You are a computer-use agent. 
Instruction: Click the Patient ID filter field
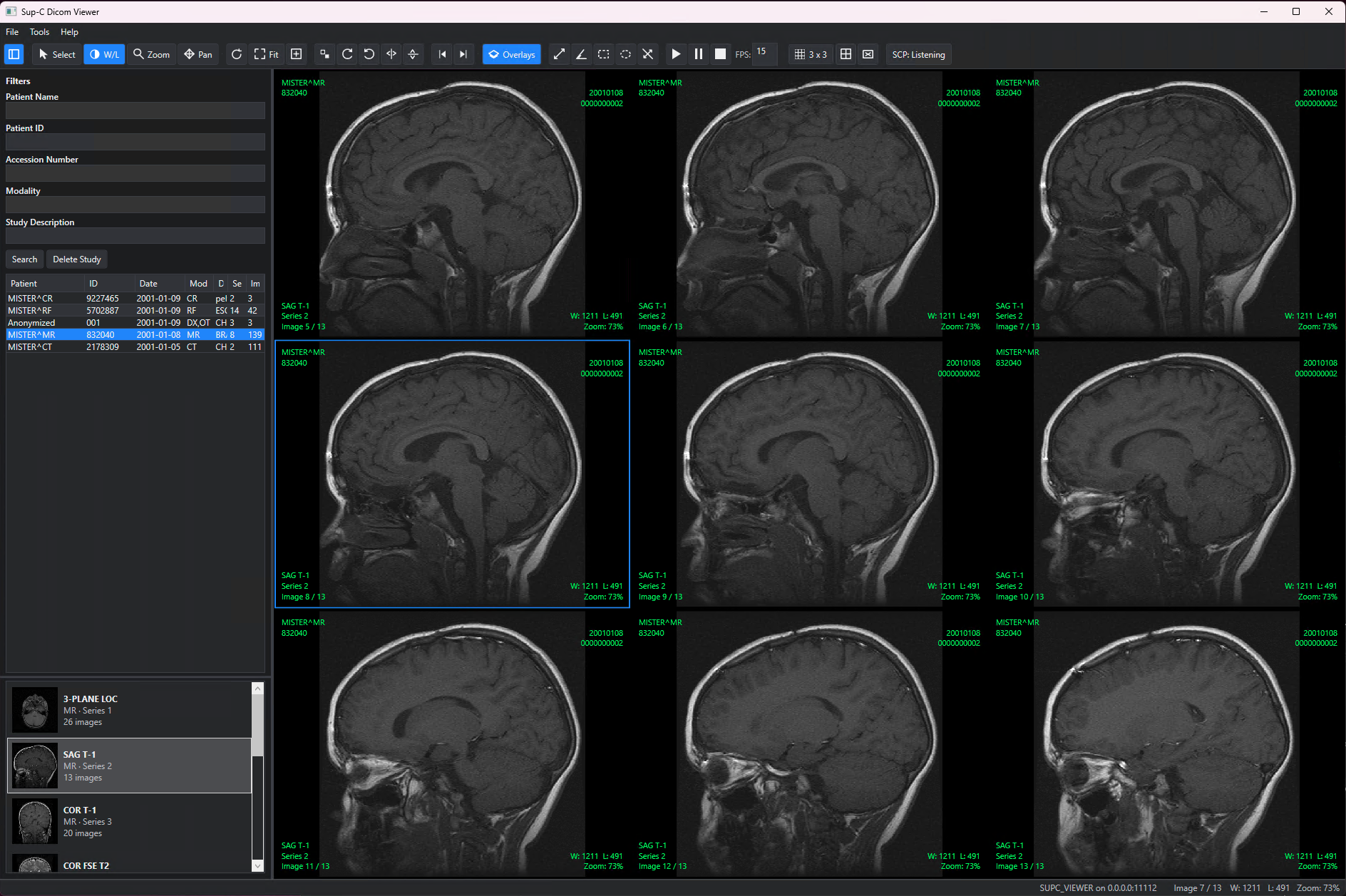click(x=135, y=142)
